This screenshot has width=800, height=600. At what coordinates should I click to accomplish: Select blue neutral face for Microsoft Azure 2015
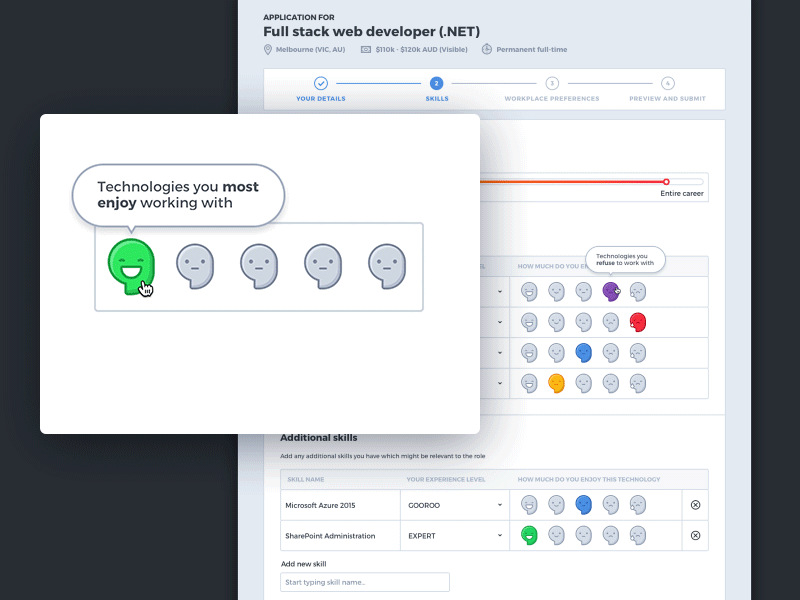pos(584,505)
